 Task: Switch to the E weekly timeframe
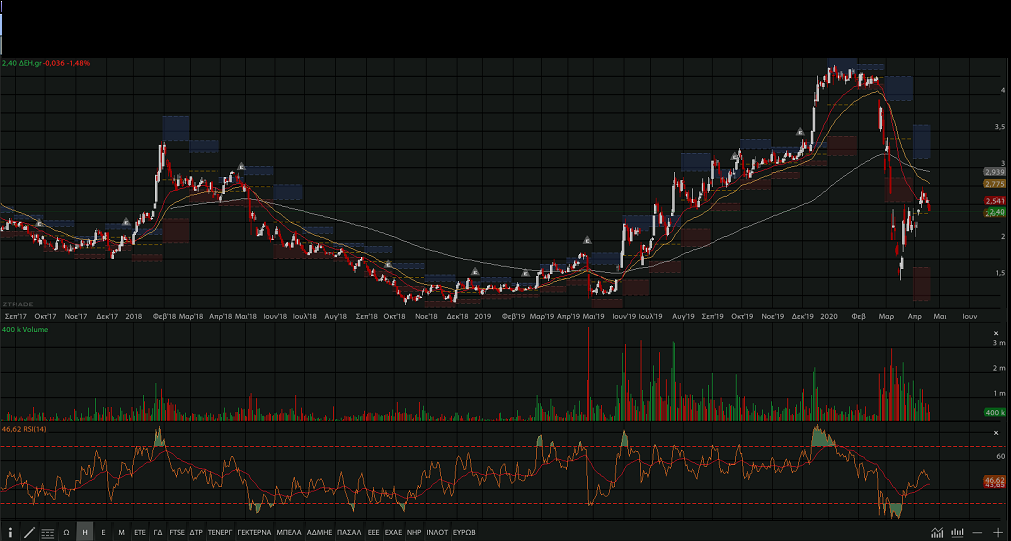click(x=103, y=532)
